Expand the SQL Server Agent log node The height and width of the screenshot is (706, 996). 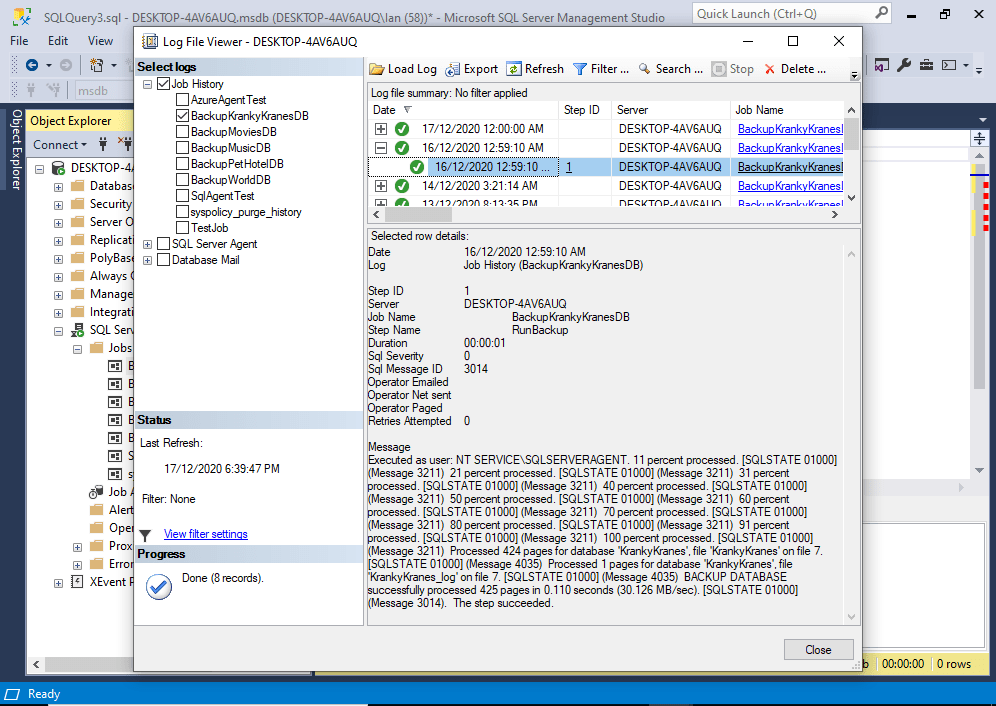pos(147,244)
